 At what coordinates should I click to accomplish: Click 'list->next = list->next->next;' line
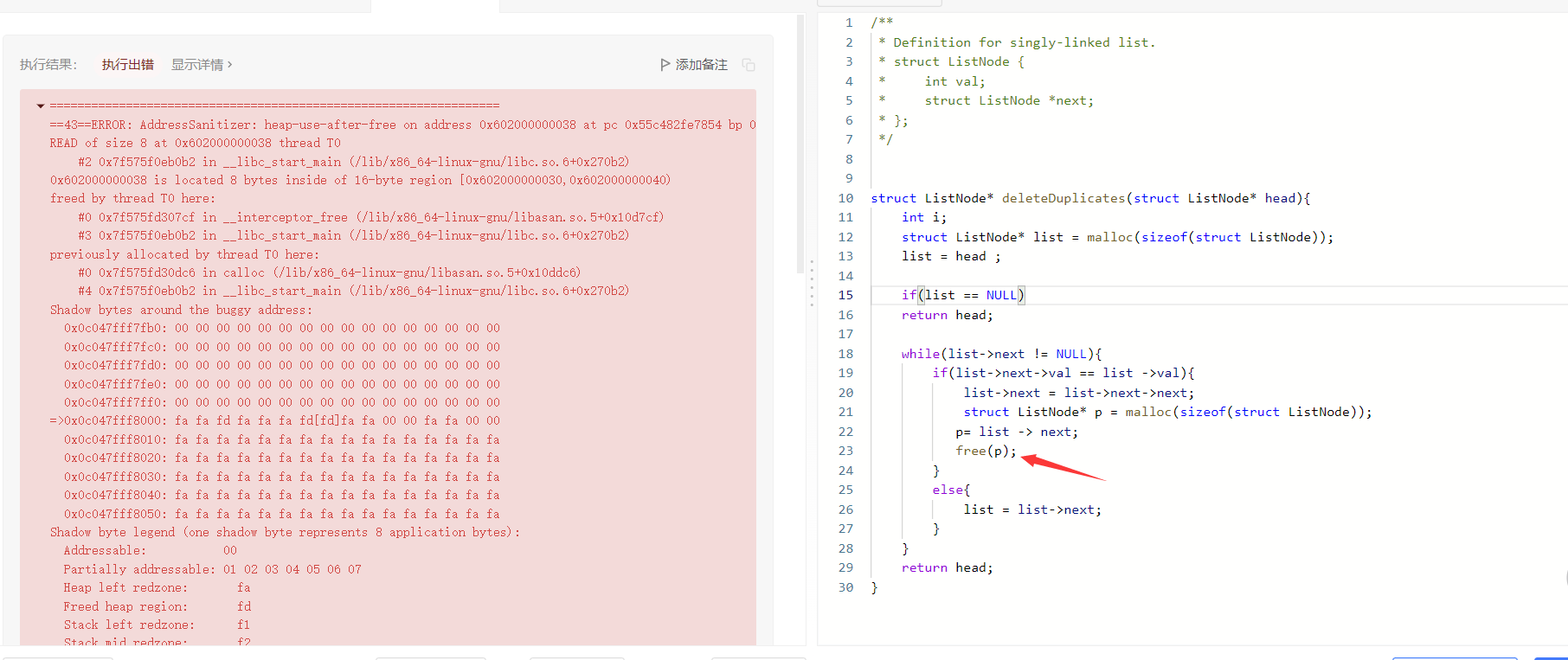click(x=1078, y=393)
